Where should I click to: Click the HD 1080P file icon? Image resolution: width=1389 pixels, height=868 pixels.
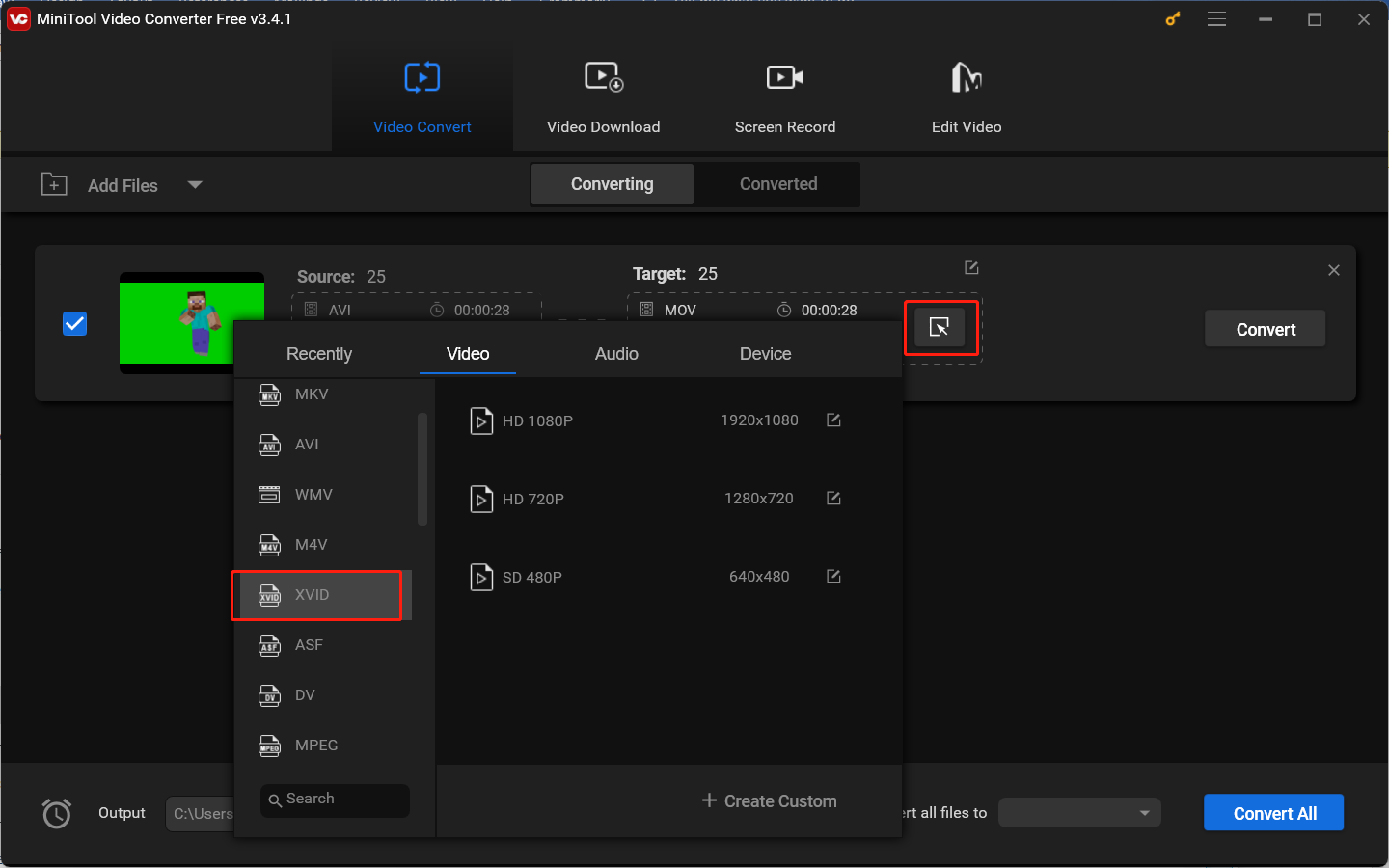click(x=481, y=421)
